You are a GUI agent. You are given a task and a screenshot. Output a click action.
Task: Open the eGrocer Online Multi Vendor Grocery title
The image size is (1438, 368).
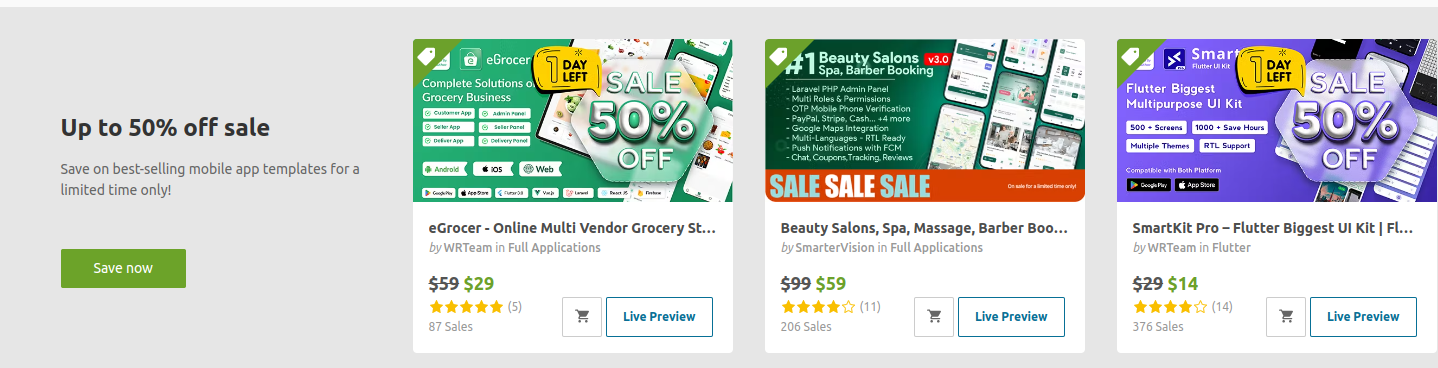[572, 228]
